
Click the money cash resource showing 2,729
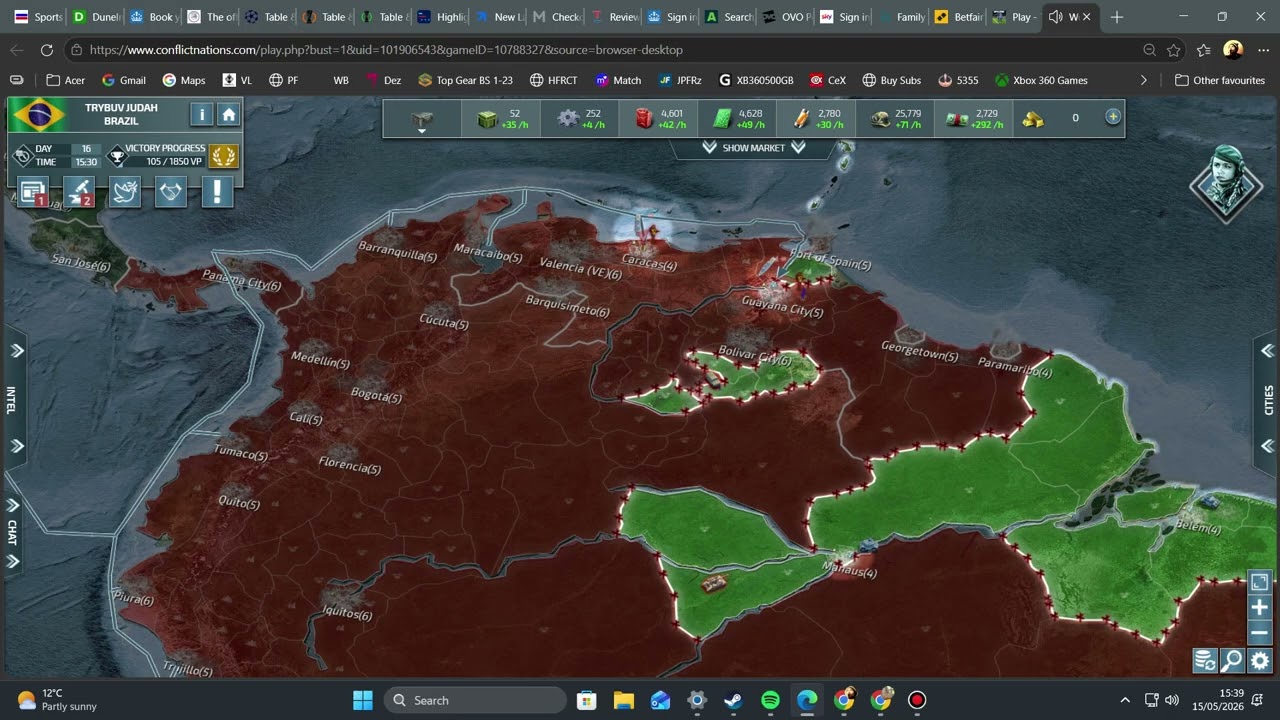(975, 118)
